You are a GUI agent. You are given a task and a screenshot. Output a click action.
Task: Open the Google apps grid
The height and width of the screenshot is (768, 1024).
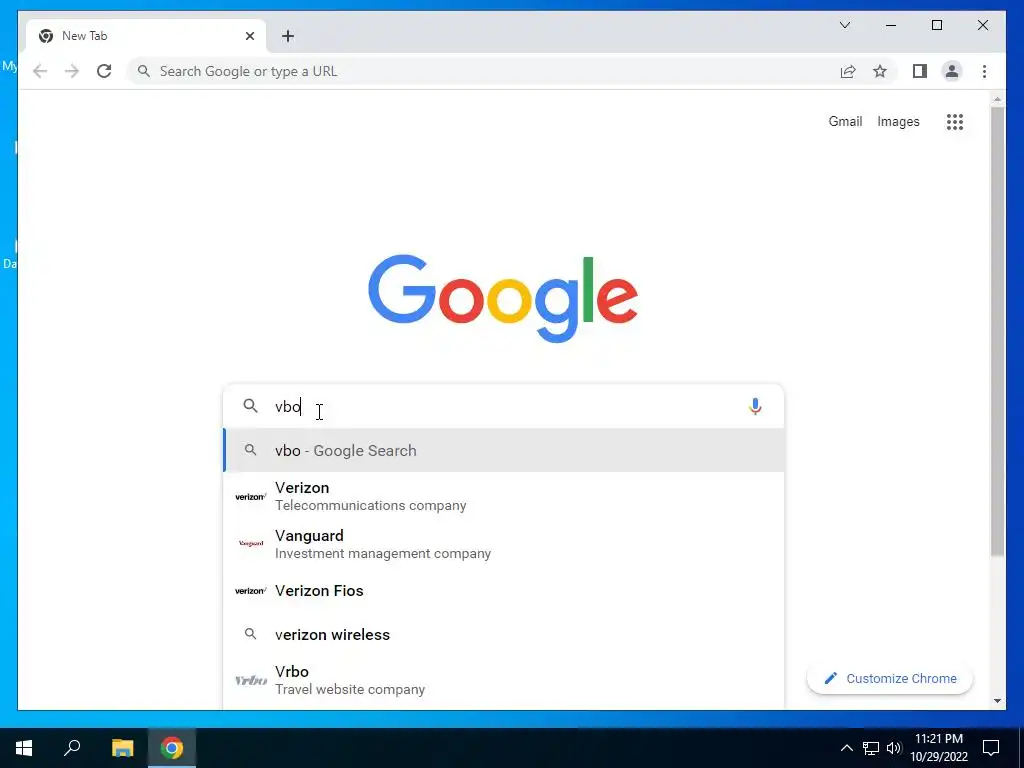click(x=955, y=121)
